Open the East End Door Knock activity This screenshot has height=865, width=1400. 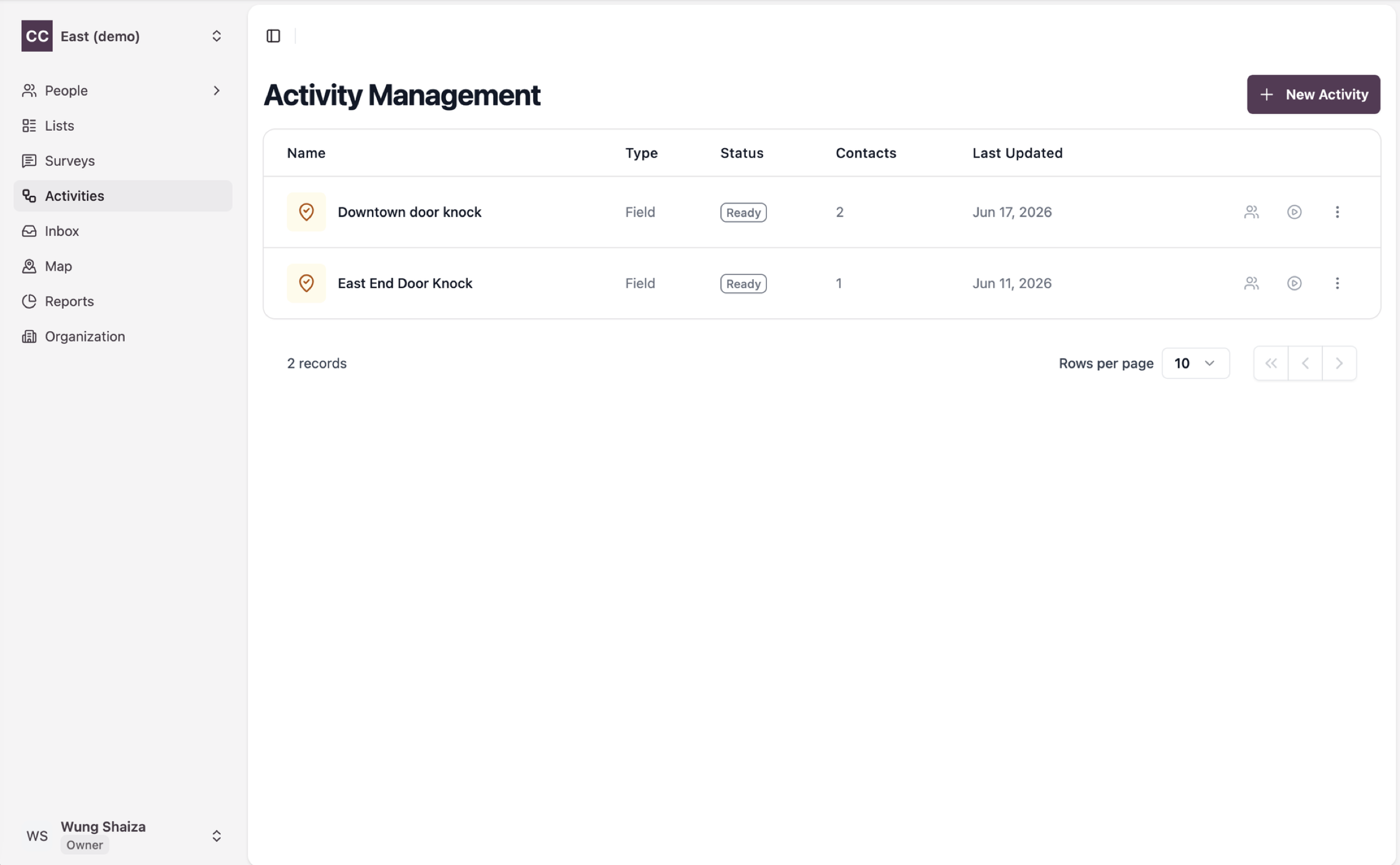coord(405,283)
